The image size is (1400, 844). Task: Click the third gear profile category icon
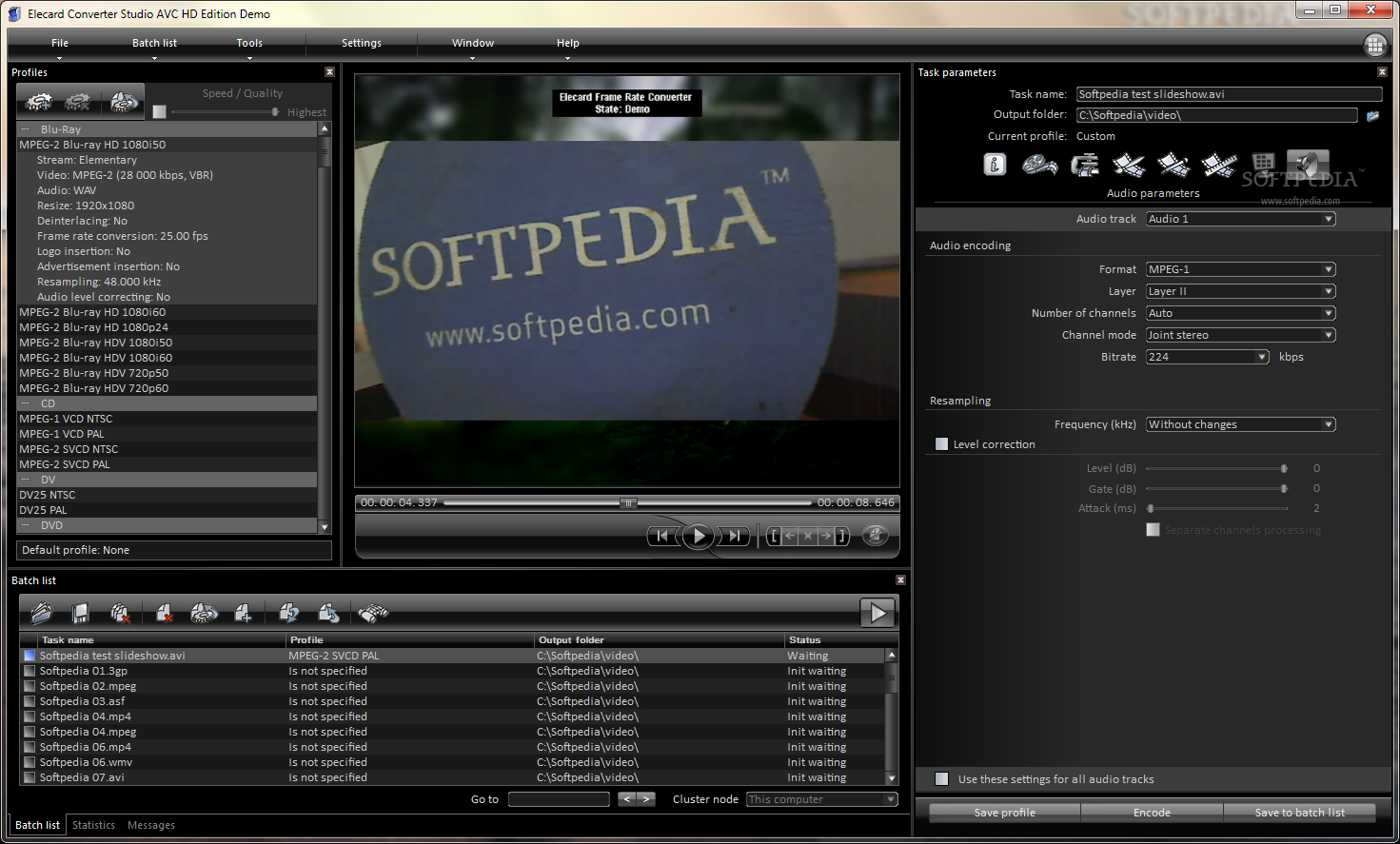[123, 101]
